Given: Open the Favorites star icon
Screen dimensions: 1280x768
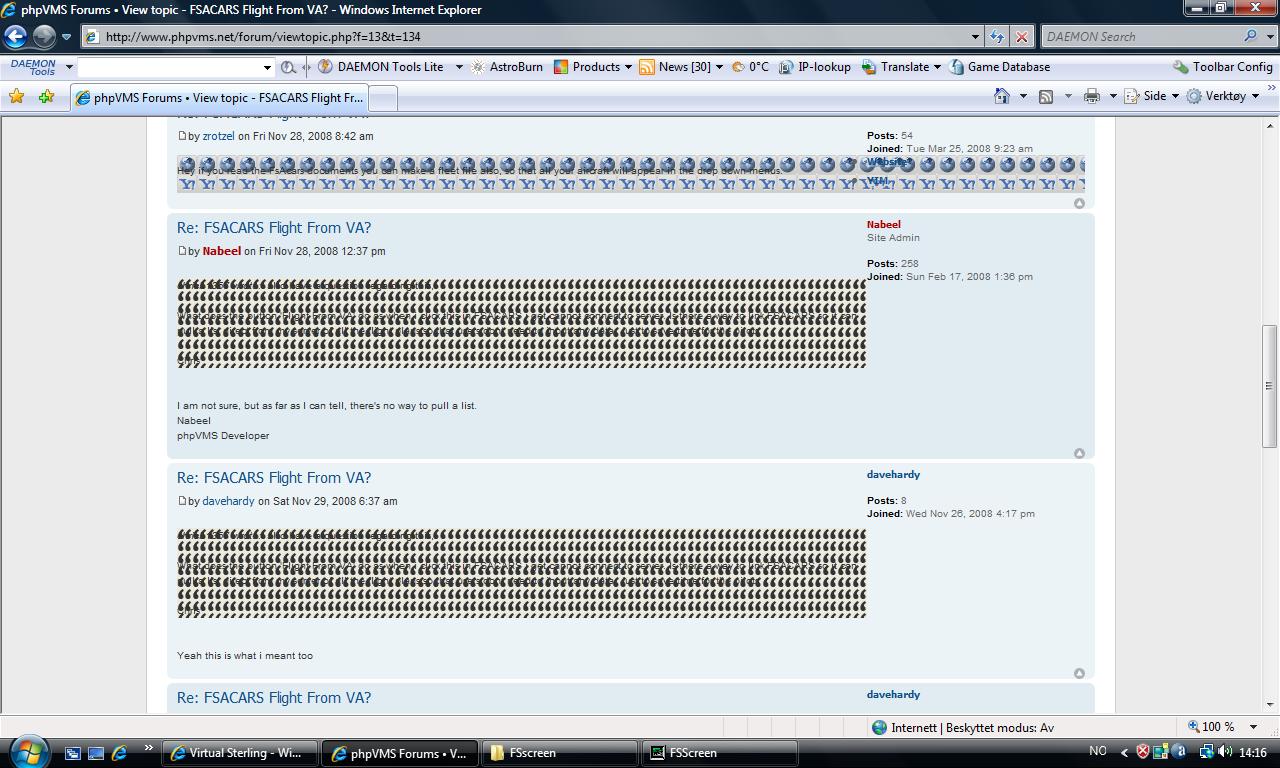Looking at the screenshot, I should [17, 97].
